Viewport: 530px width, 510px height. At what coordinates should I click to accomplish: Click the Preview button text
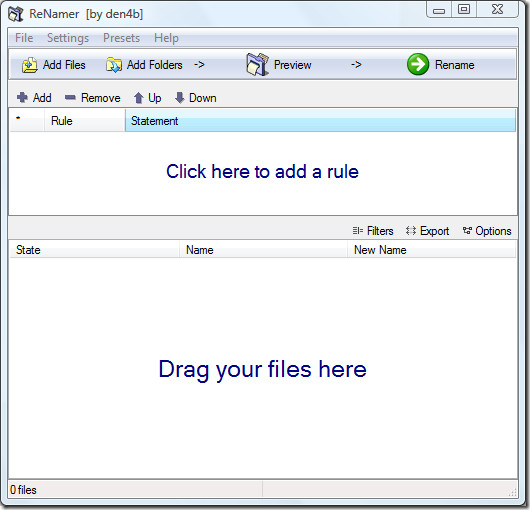(x=293, y=65)
